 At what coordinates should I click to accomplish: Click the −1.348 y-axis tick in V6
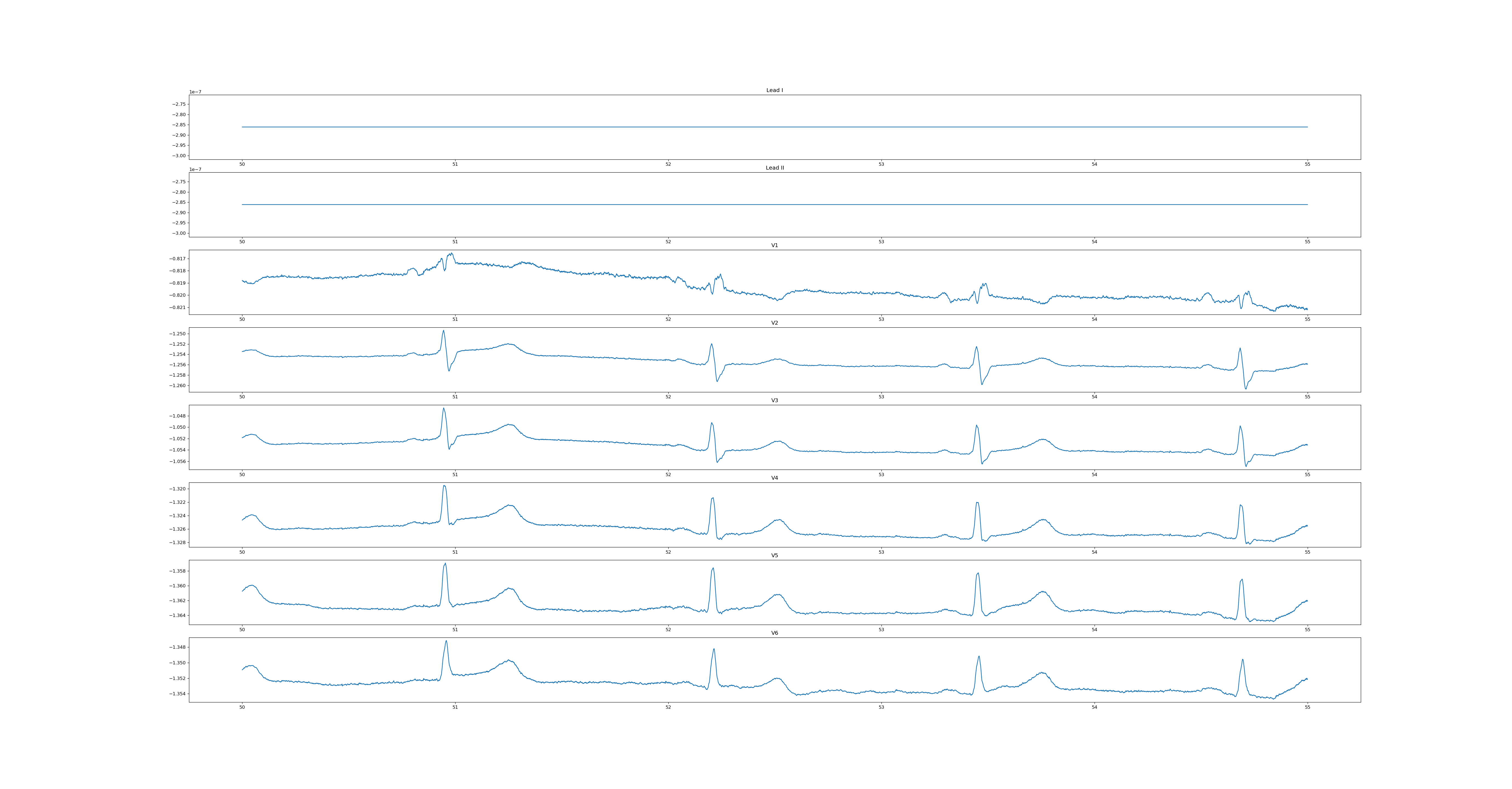pyautogui.click(x=177, y=648)
